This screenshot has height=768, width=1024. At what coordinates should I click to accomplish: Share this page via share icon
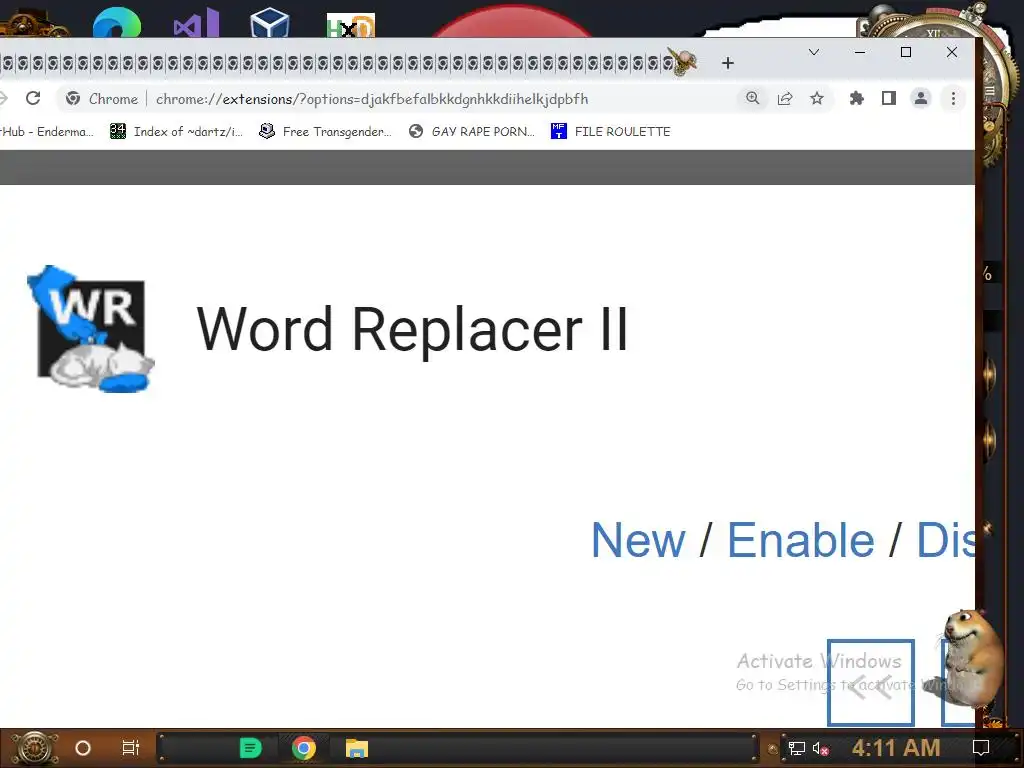pos(784,99)
